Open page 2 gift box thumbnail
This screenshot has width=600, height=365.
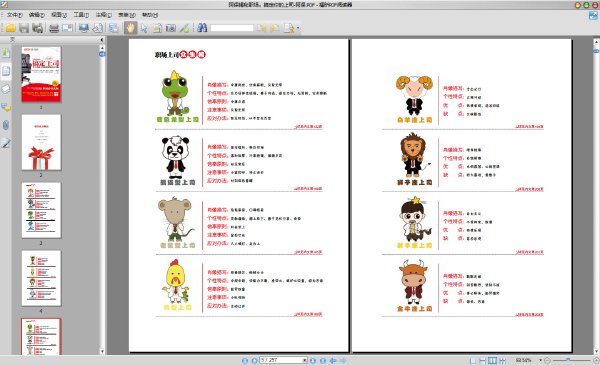pos(41,142)
